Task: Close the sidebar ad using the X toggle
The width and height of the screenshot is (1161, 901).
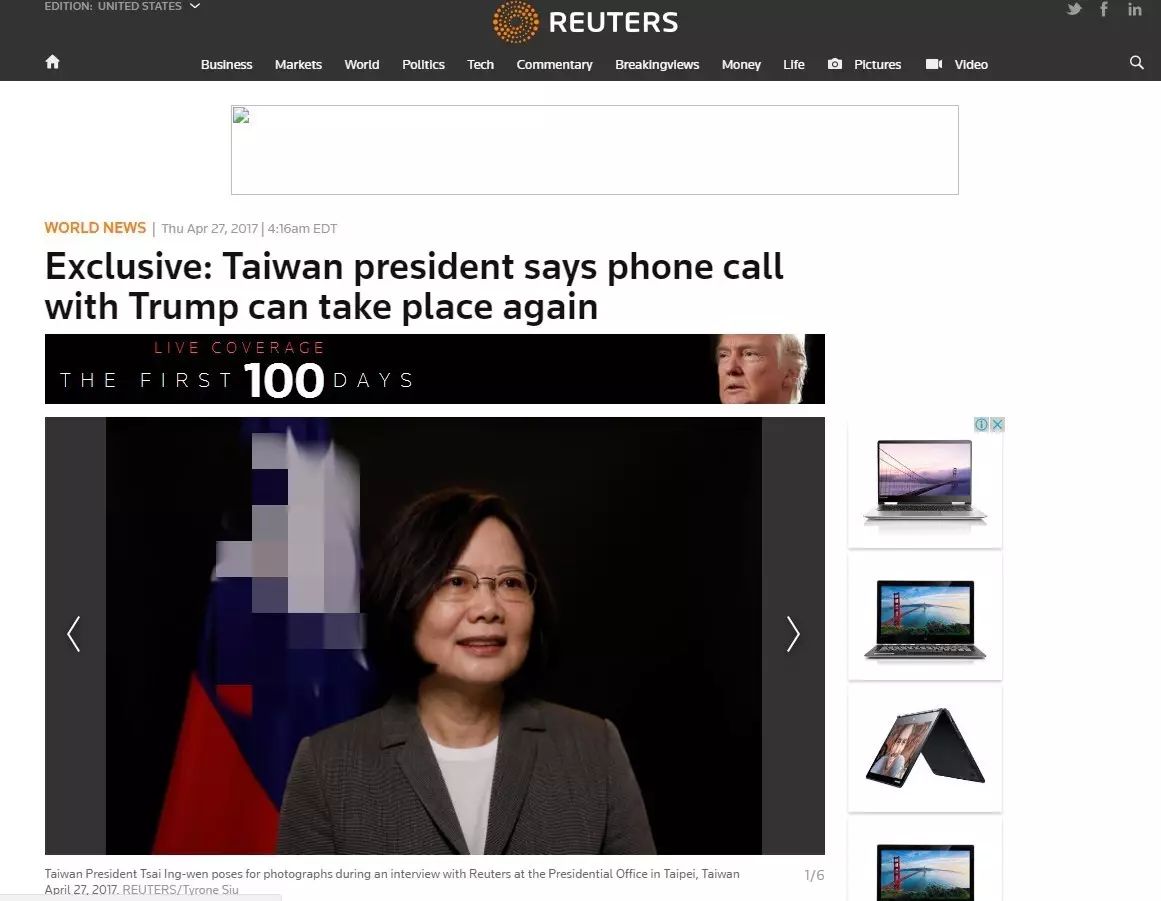Action: 998,424
